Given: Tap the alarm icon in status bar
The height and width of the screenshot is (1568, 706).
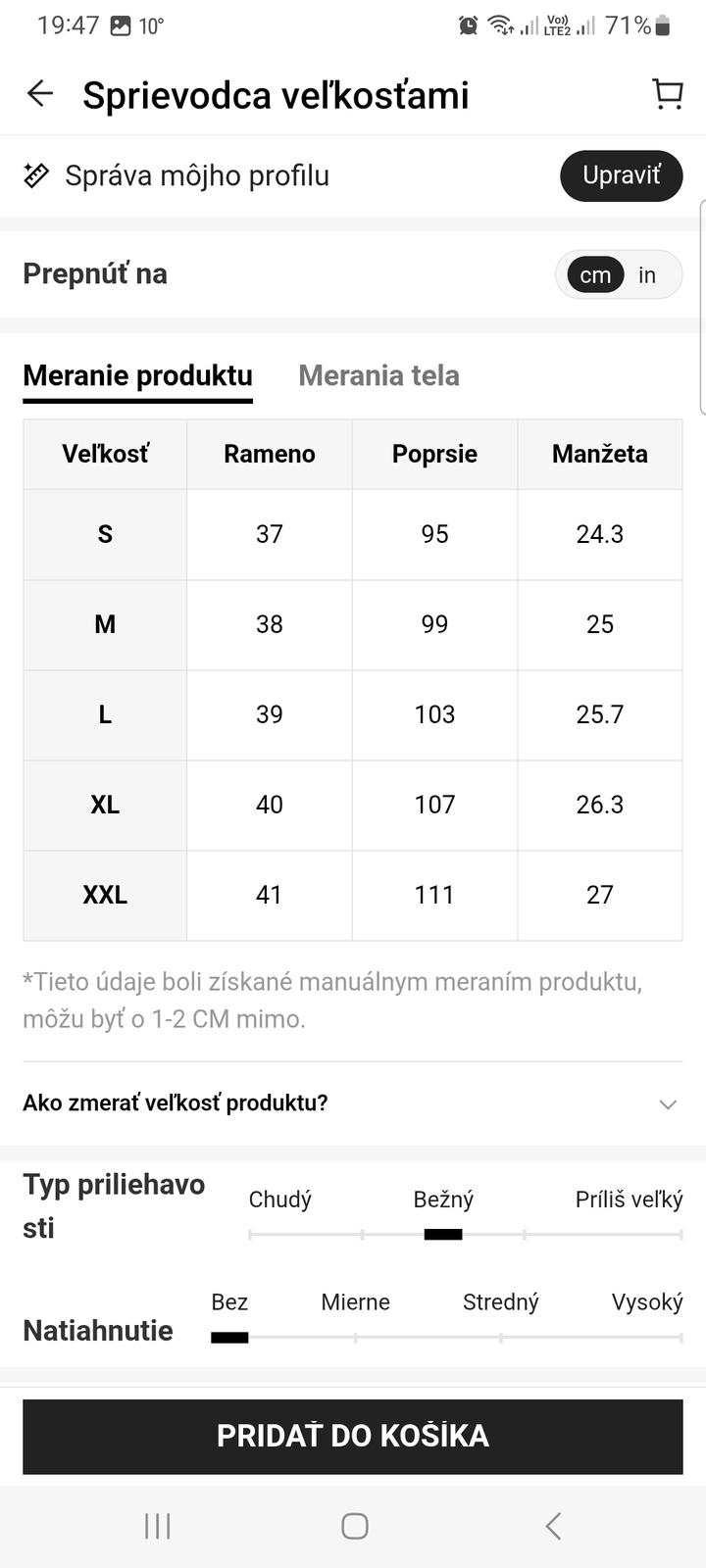Looking at the screenshot, I should coord(469,25).
